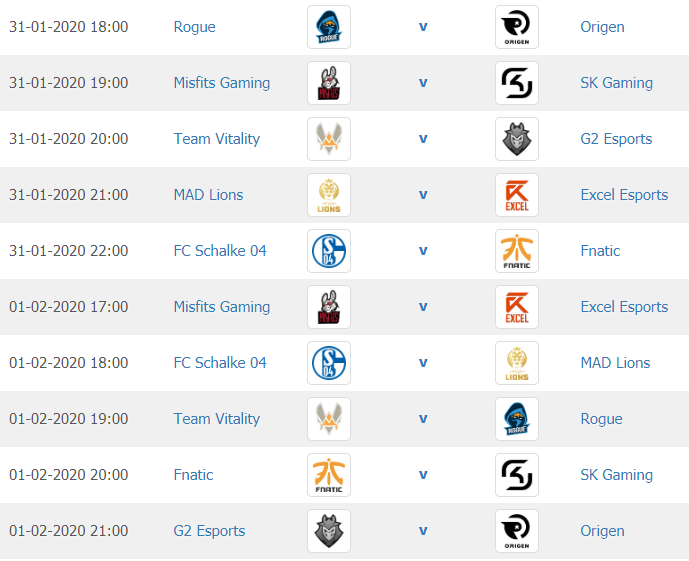Click the 'v' match link for MAD Lions vs Excel
Screen dimensions: 689x561
tap(423, 195)
